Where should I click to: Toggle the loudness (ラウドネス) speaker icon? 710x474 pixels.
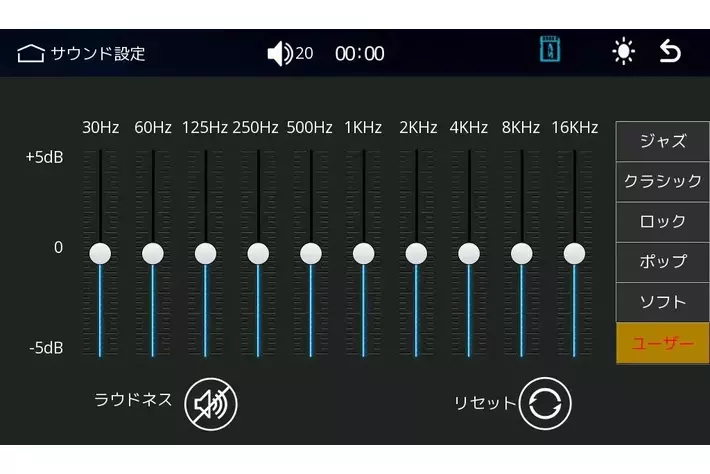(x=211, y=403)
